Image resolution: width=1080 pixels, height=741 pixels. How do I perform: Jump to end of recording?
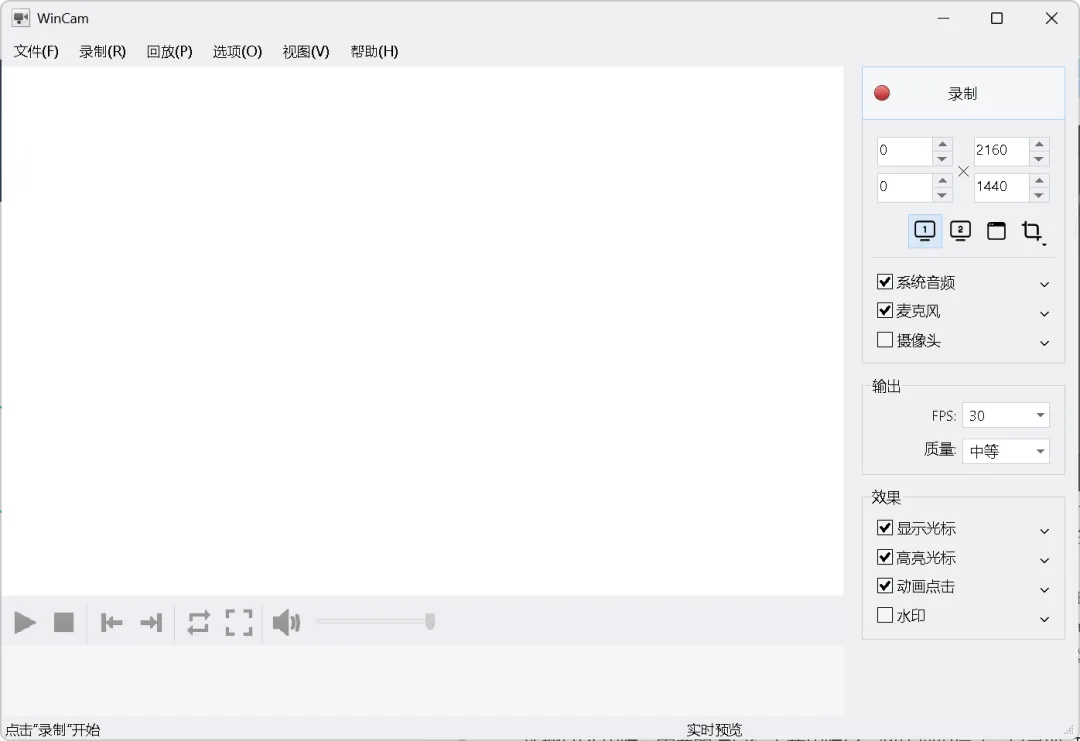tap(151, 623)
